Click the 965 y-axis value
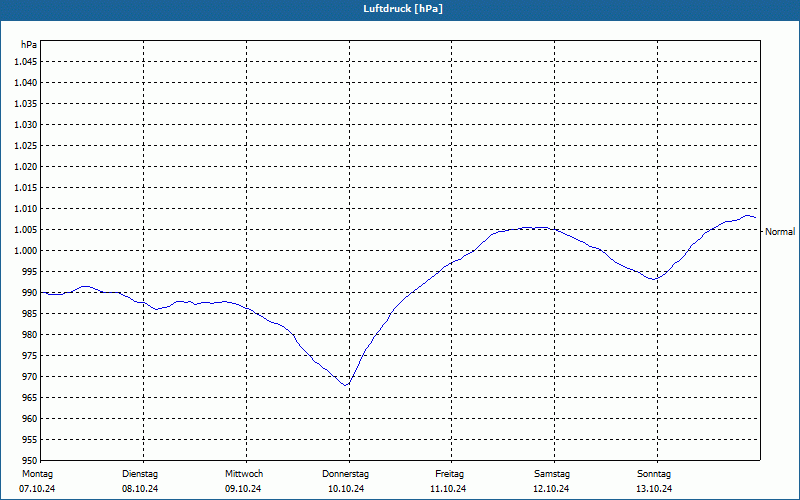This screenshot has width=800, height=500. pyautogui.click(x=30, y=397)
